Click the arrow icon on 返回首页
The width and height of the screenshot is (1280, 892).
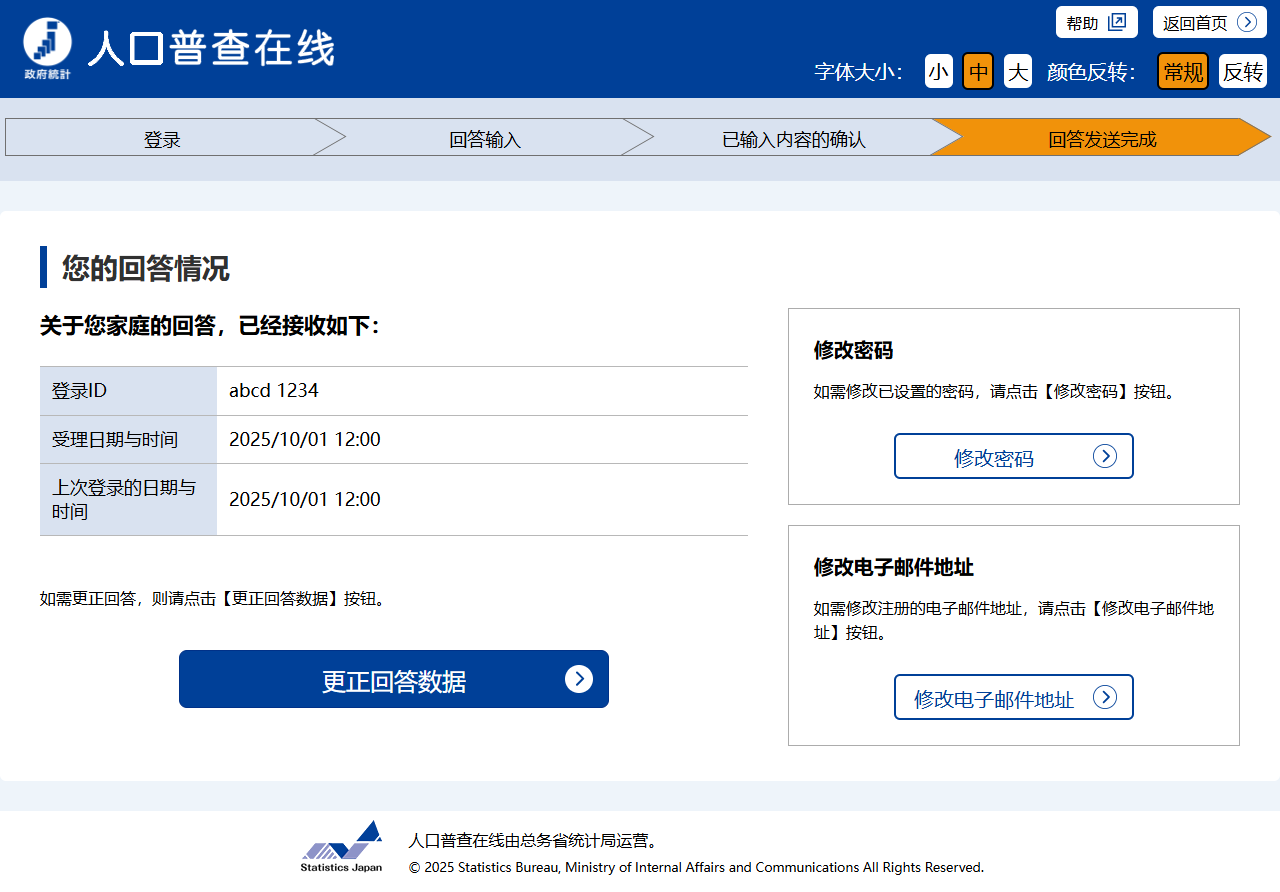point(1246,22)
